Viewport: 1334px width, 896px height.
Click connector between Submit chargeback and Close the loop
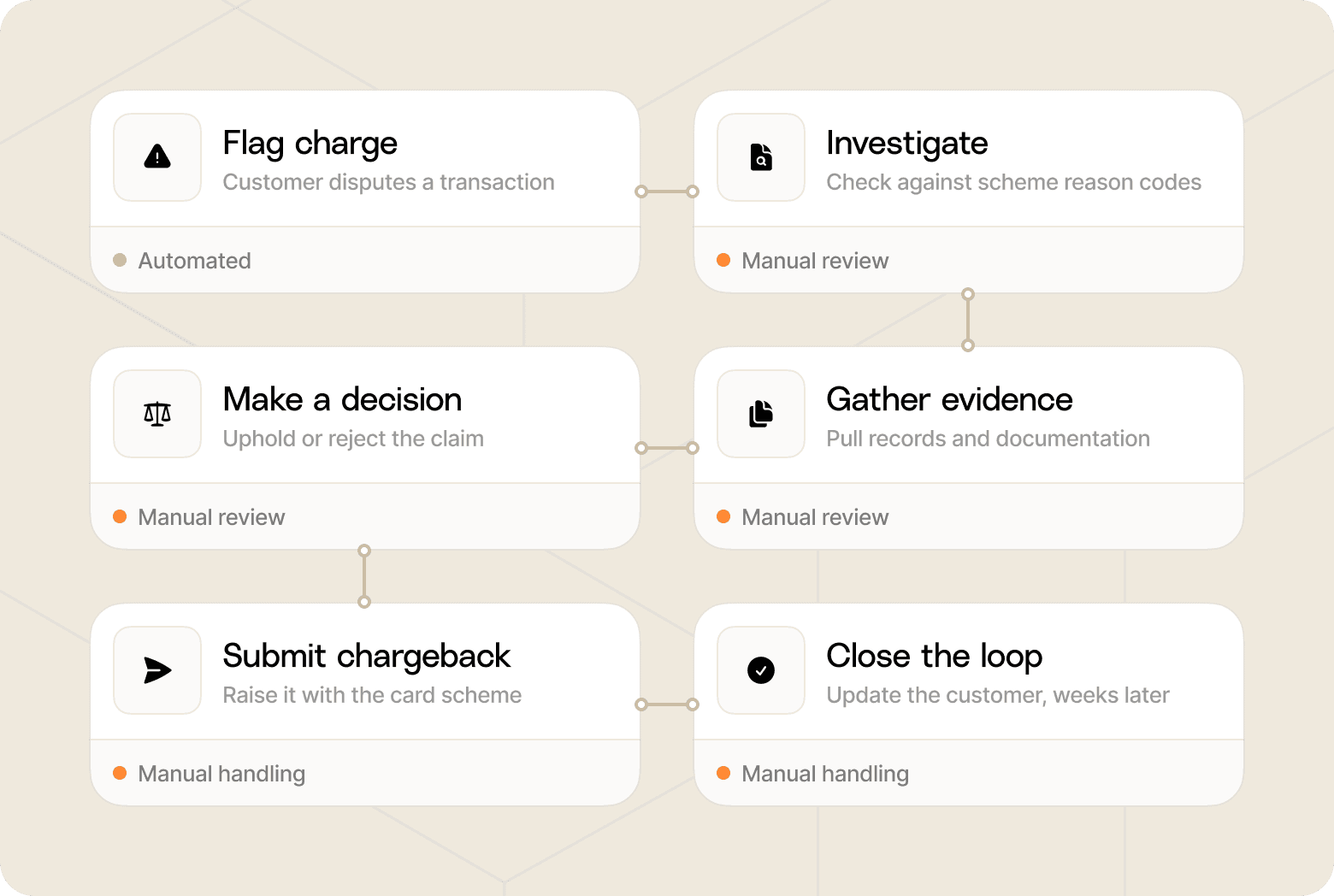click(667, 704)
